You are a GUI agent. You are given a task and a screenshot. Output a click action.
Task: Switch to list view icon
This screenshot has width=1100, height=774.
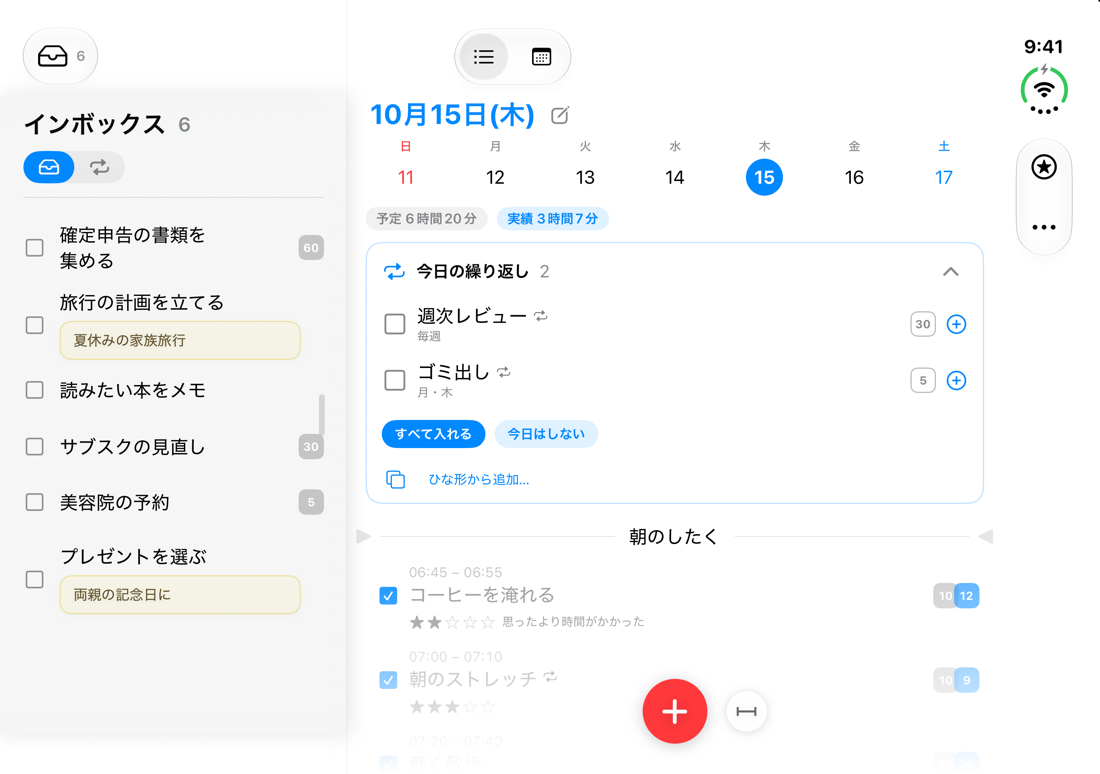(483, 57)
